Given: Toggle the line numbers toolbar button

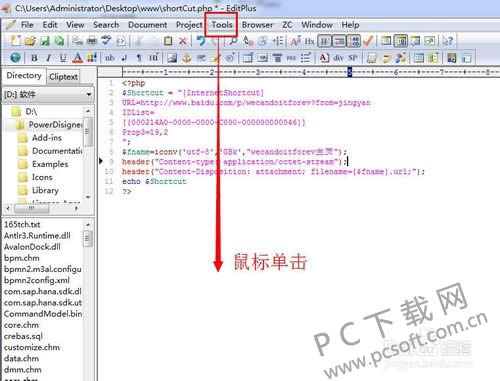Looking at the screenshot, I should tap(354, 41).
